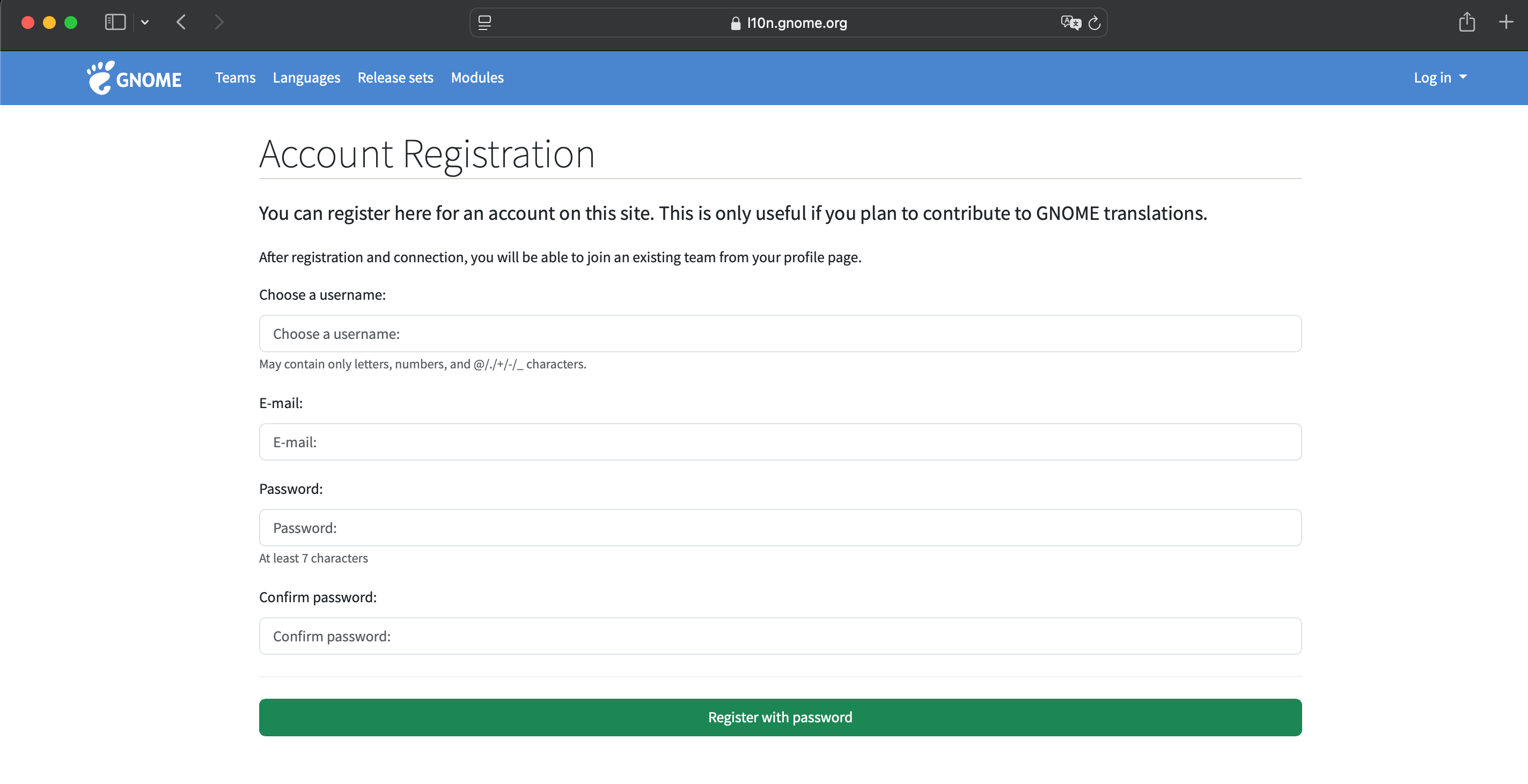
Task: Open the Languages menu item
Action: coord(306,78)
